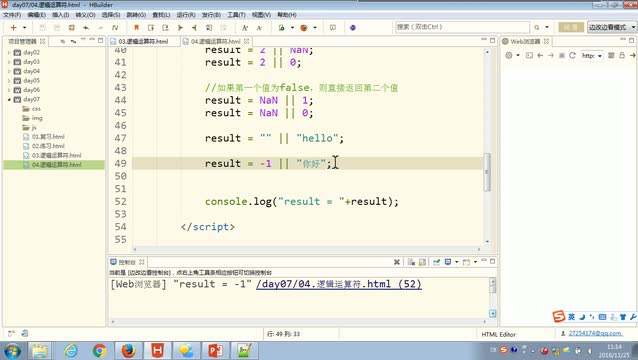Viewport: 638px width, 360px height.
Task: Open the 文件(F) menu
Action: click(12, 15)
